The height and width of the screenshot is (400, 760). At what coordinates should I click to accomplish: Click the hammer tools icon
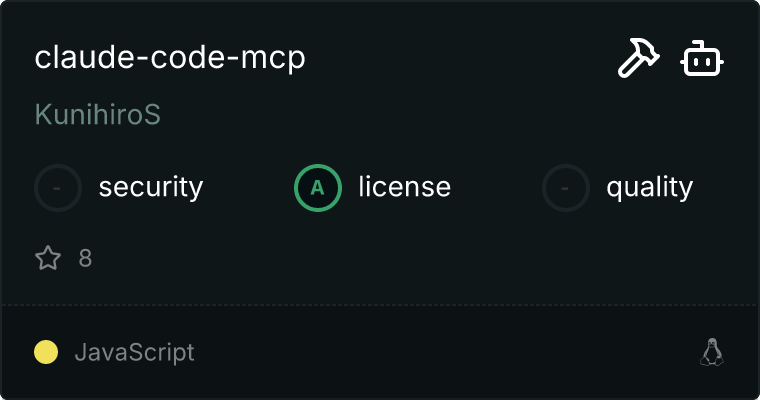[638, 58]
